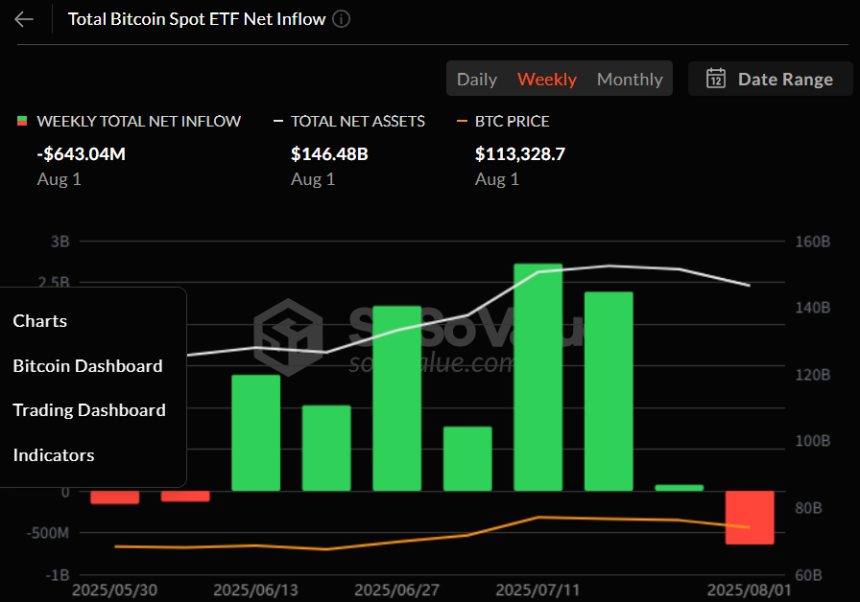Viewport: 860px width, 602px height.
Task: Click the red outflow bar at 2025/08/01
Action: click(749, 517)
